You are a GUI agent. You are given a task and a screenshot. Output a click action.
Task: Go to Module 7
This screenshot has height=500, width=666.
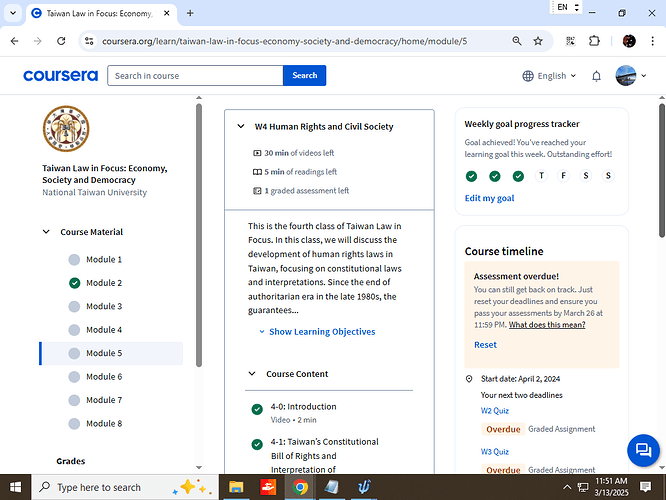pos(104,400)
